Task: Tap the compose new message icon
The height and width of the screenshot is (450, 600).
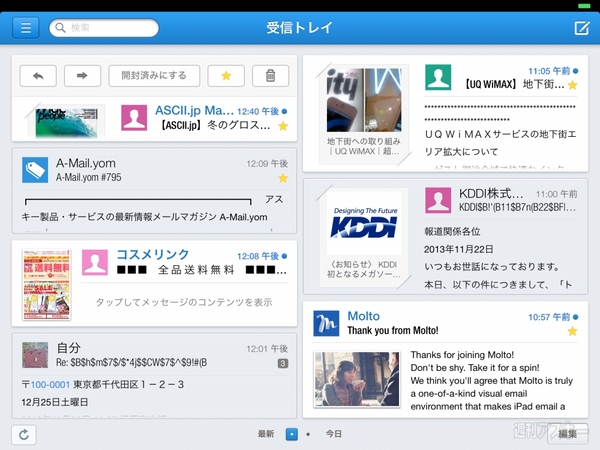Action: (582, 28)
